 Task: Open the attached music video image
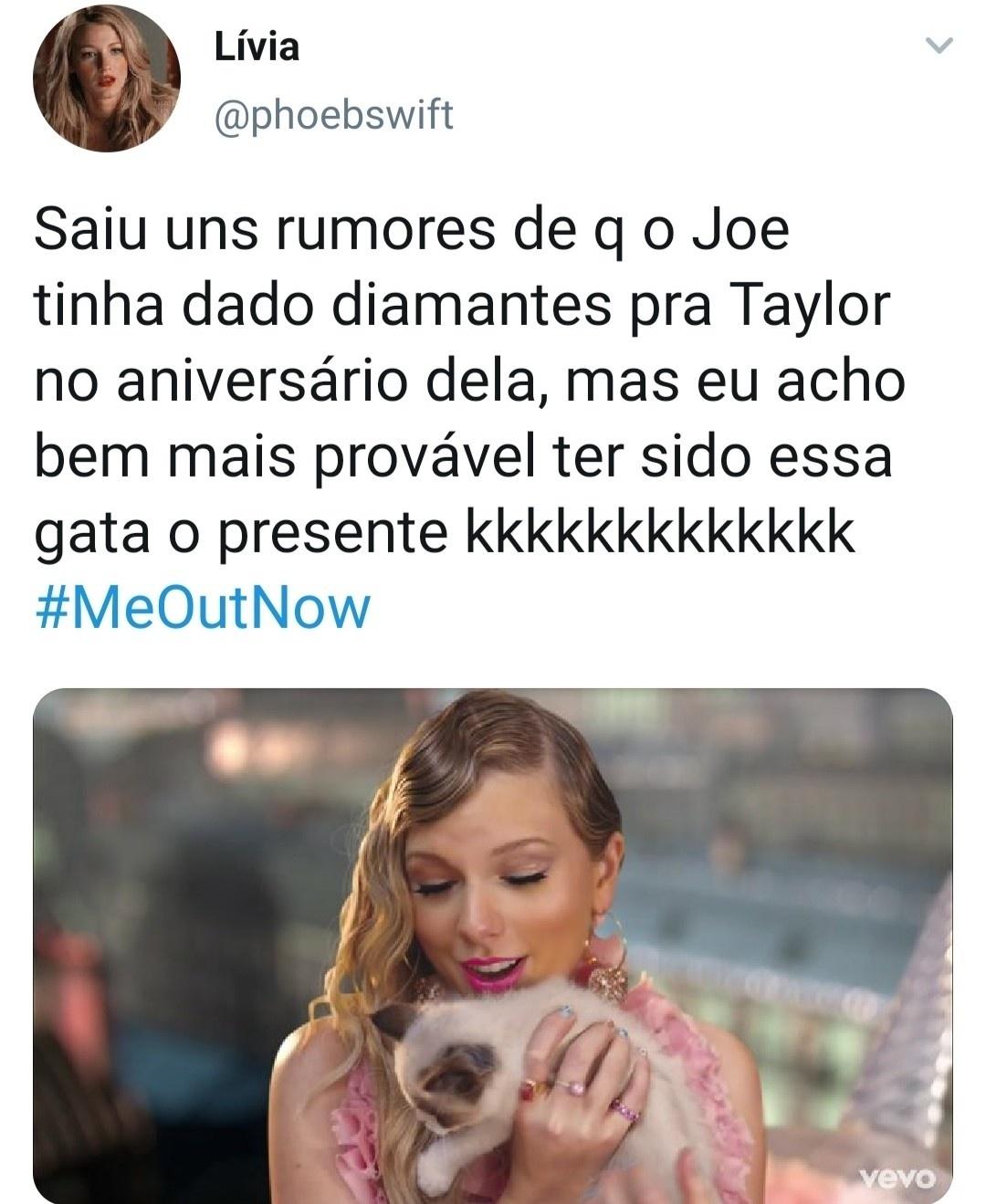[493, 946]
